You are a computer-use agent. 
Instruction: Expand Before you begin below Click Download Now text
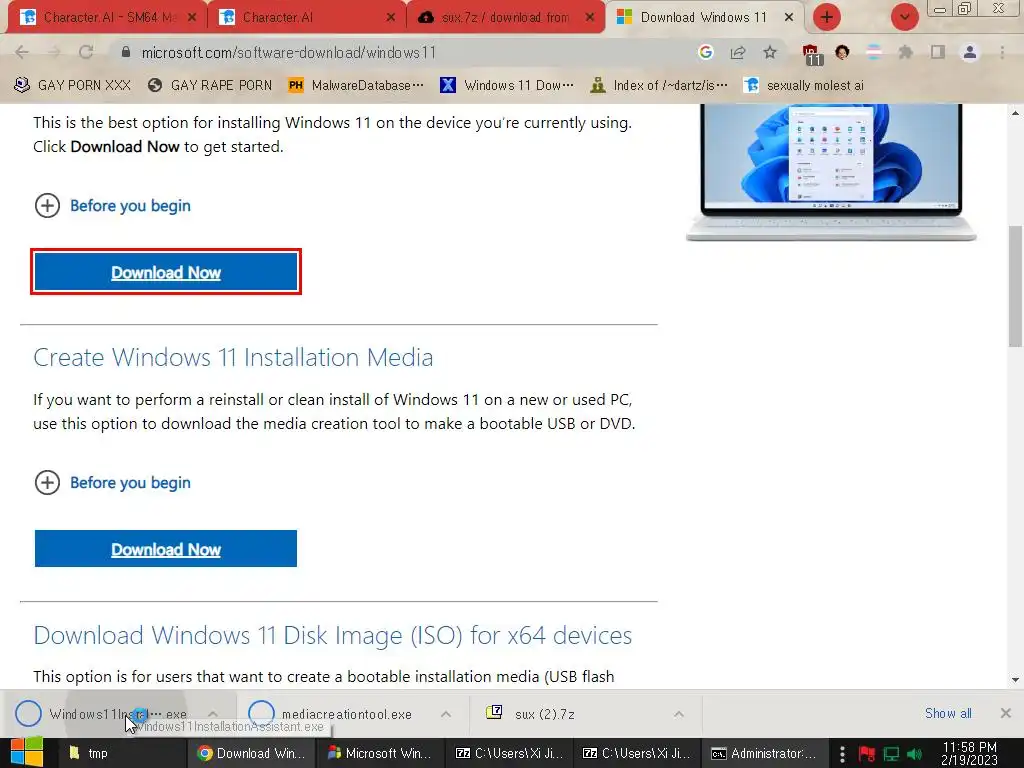click(x=112, y=206)
